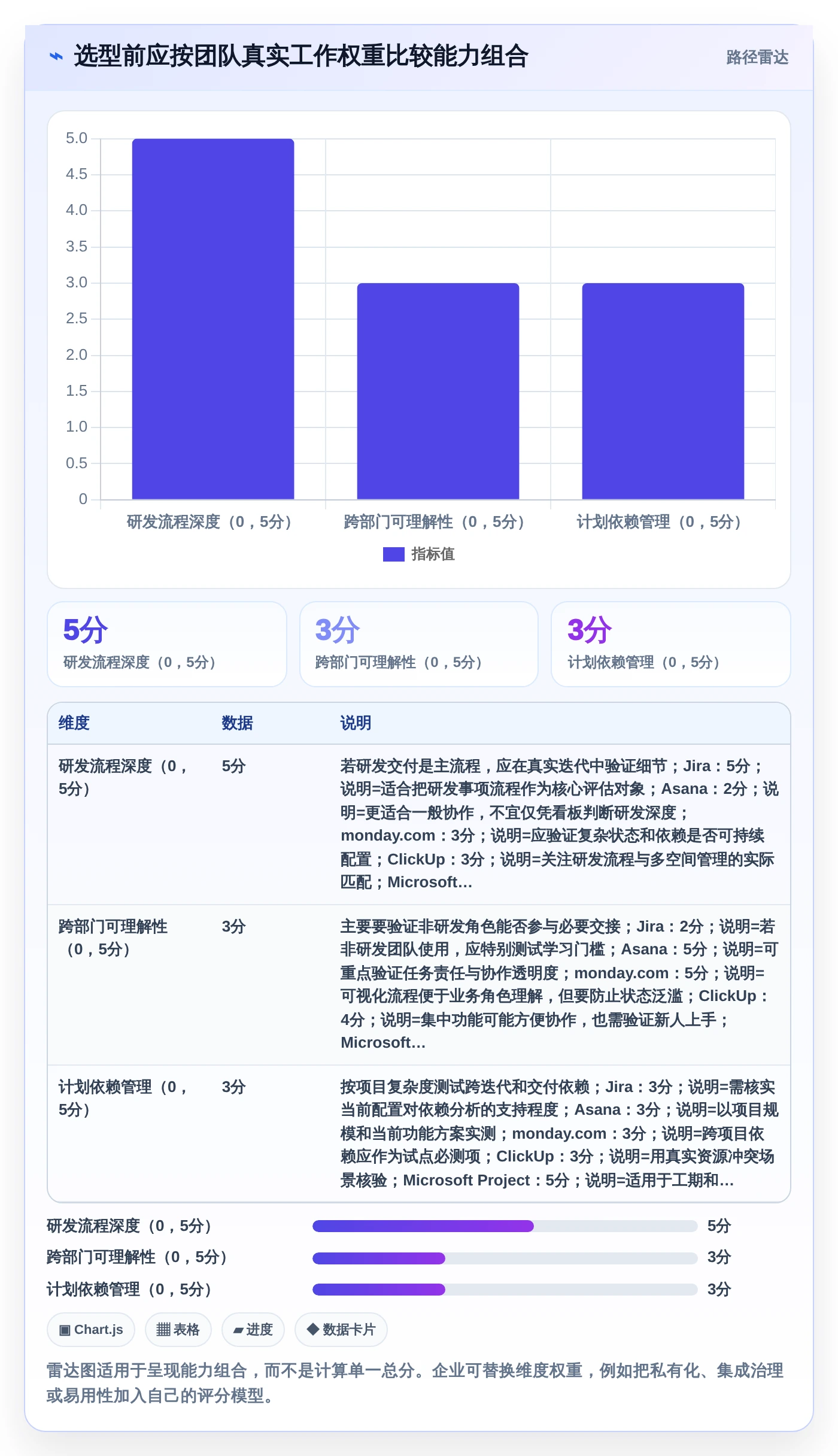Click the 数据 table column header
Viewport: 838px width, 1456px height.
238,723
